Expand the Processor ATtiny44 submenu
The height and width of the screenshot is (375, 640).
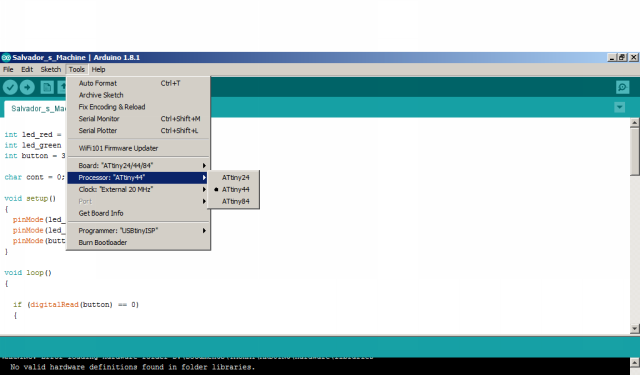(x=138, y=178)
